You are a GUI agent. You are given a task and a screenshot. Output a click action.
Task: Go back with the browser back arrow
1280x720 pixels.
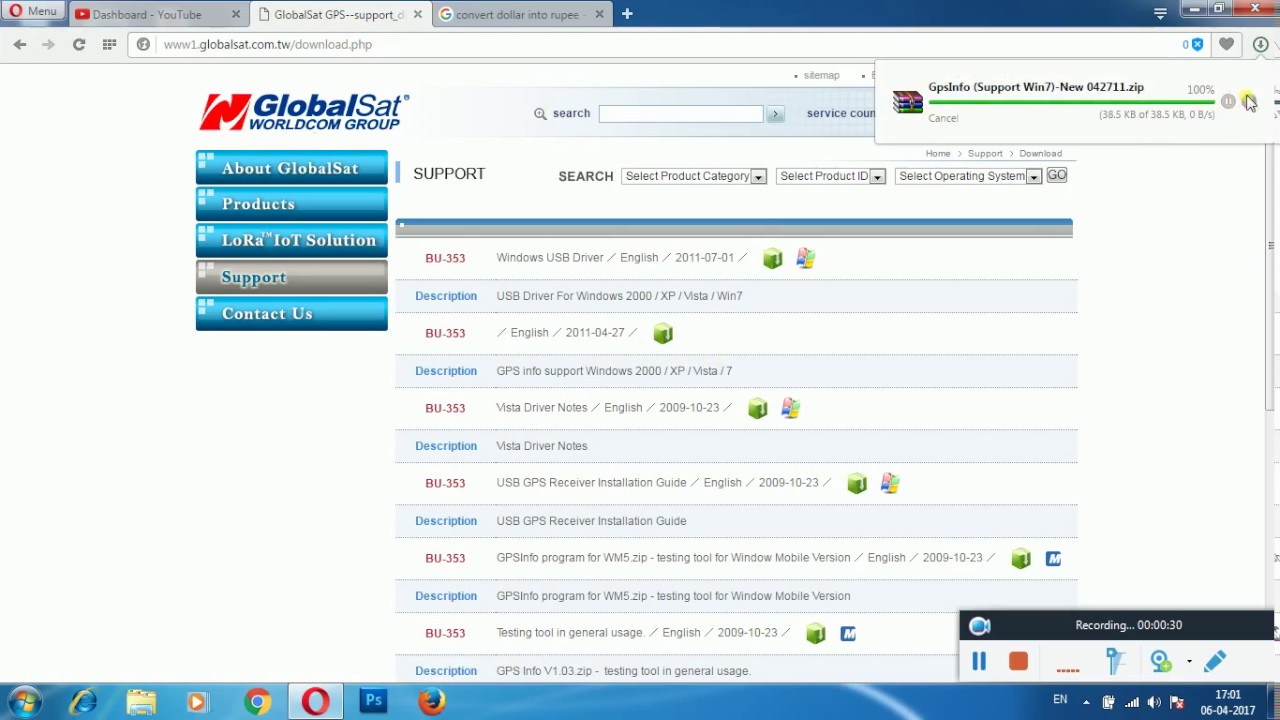point(20,44)
